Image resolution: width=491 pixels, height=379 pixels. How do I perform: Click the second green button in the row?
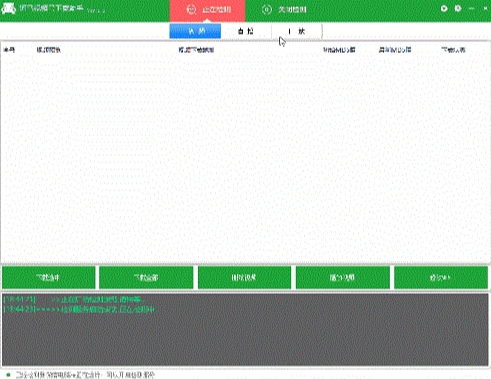pos(146,277)
